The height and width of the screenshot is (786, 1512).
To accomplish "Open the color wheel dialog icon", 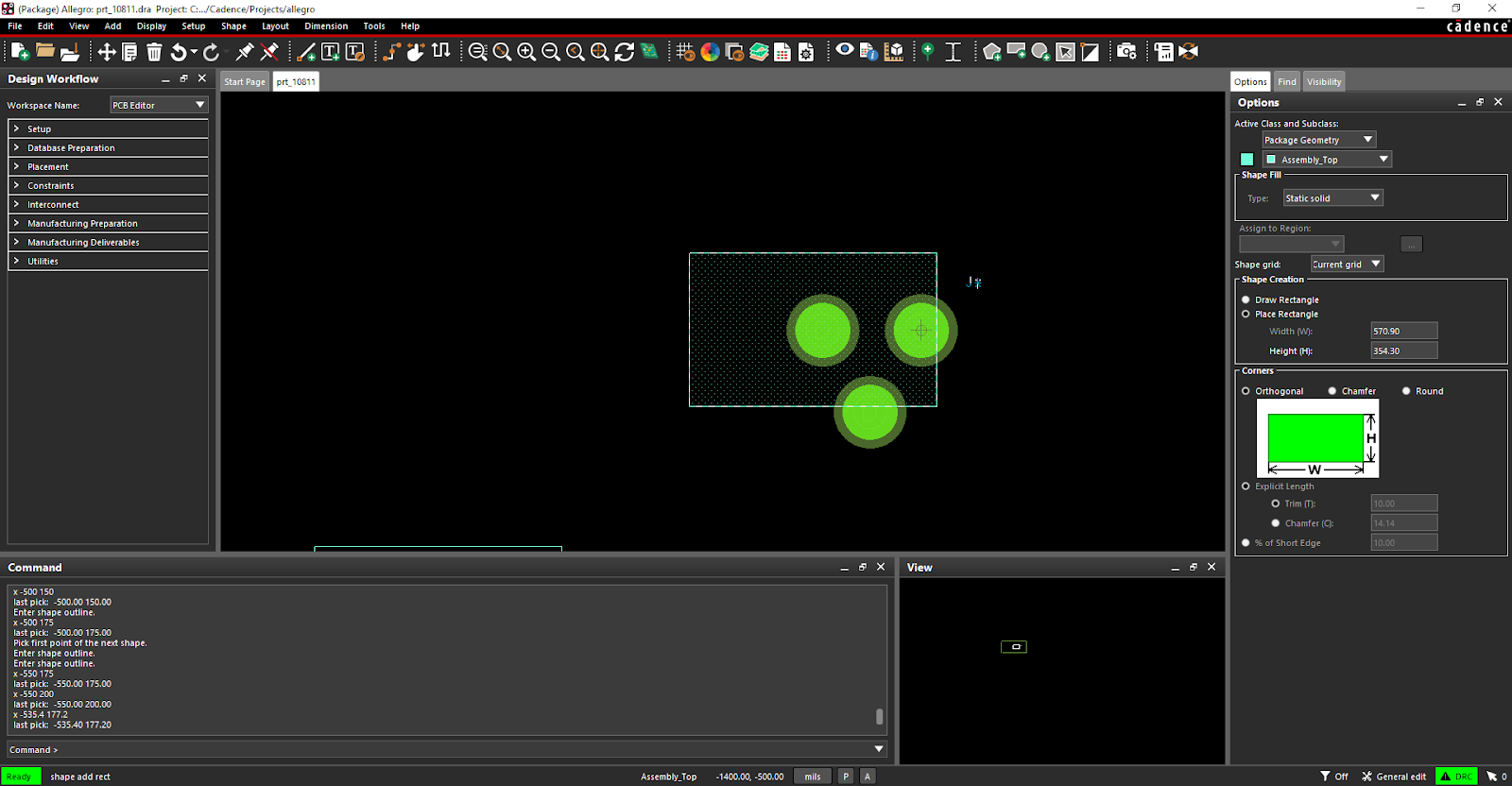I will (710, 52).
